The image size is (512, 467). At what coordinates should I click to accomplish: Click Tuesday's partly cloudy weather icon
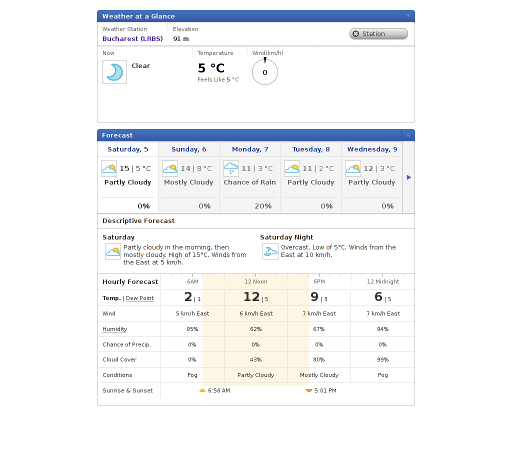pos(292,168)
